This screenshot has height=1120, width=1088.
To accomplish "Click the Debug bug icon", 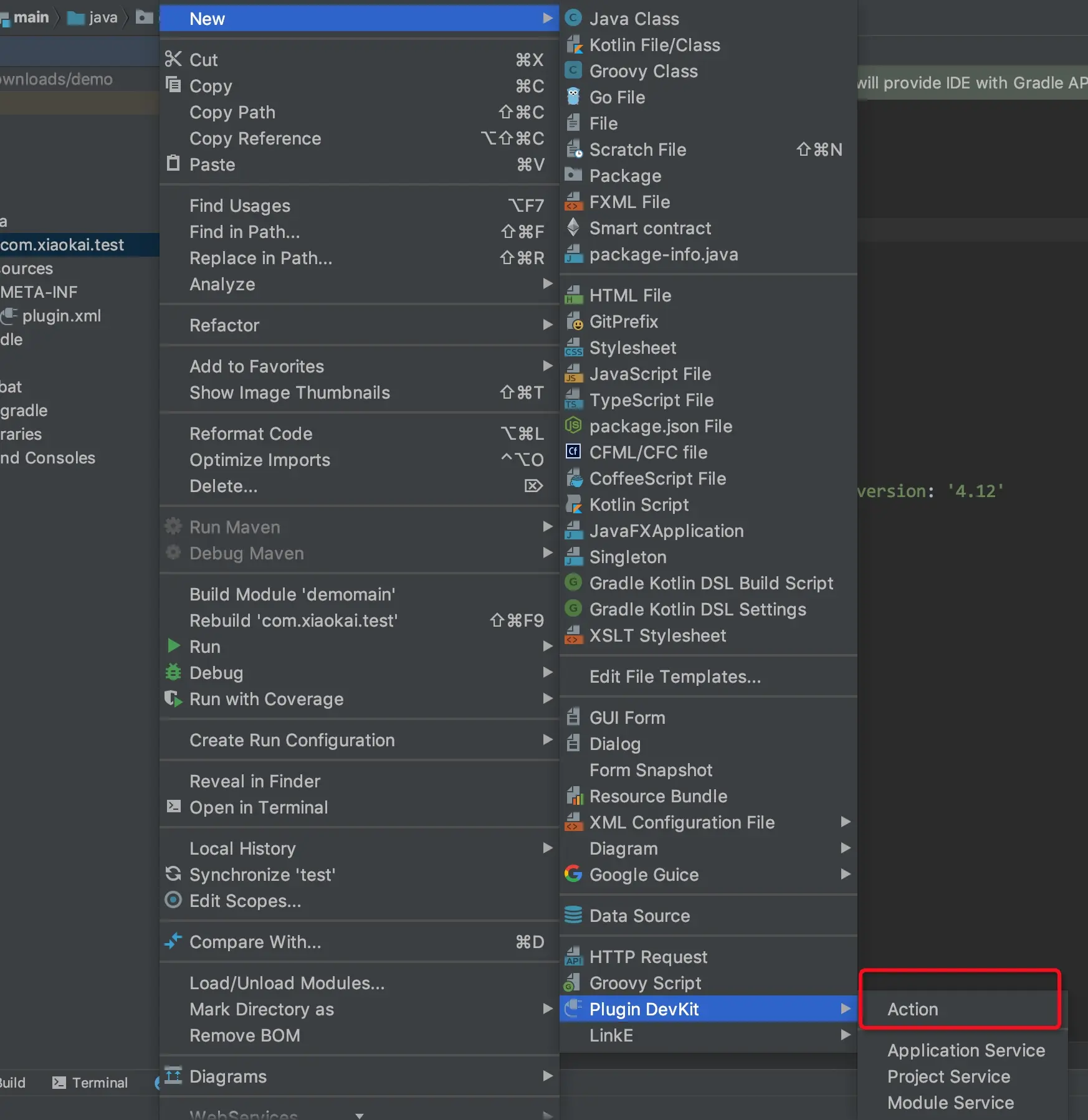I will coord(173,672).
